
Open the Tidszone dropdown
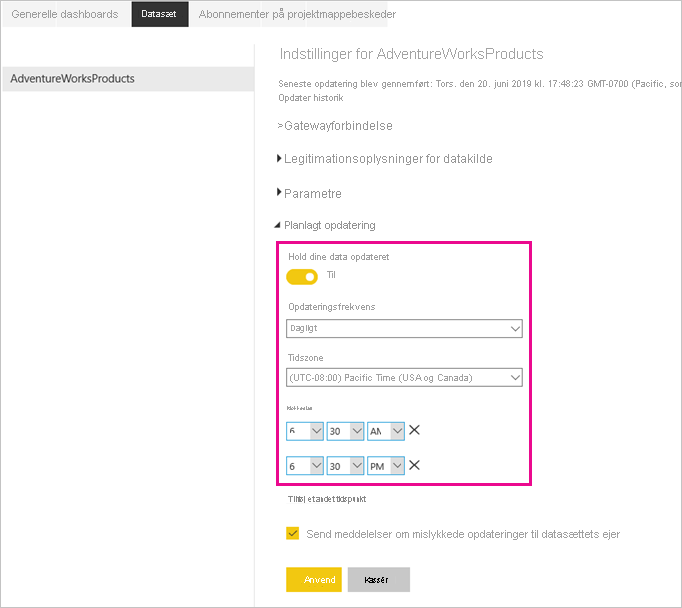(x=404, y=377)
